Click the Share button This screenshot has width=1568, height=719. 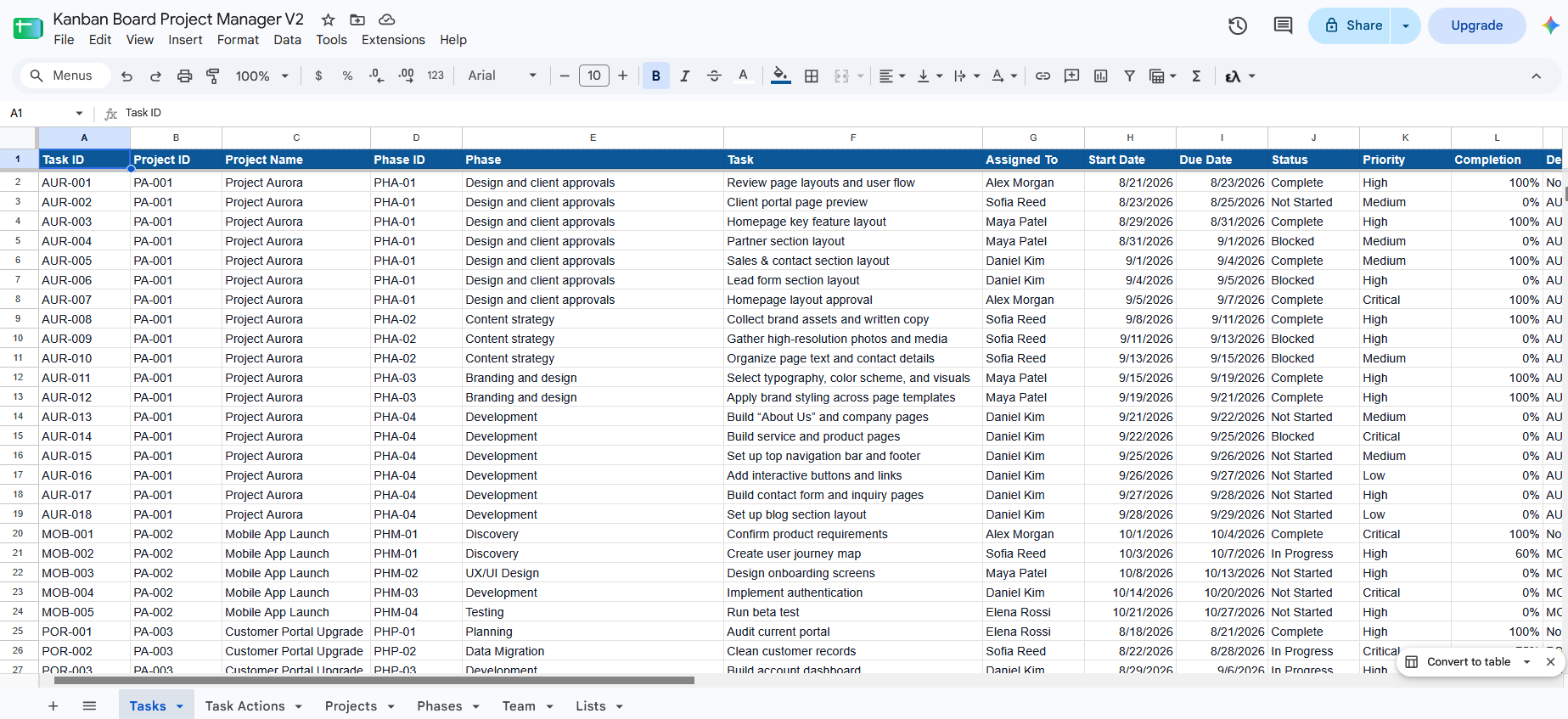[1352, 25]
